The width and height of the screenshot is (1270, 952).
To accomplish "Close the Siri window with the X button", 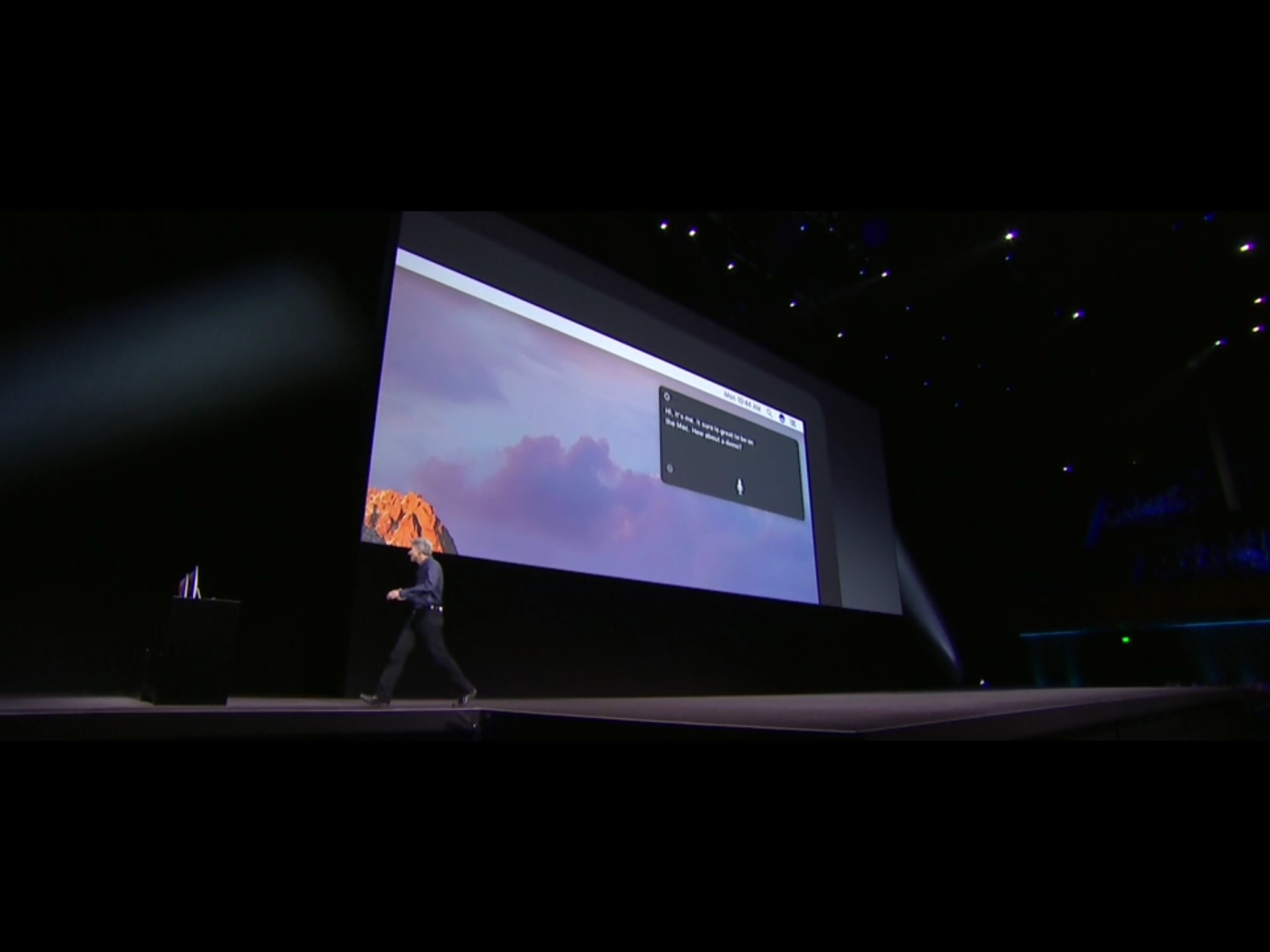I will tap(667, 397).
